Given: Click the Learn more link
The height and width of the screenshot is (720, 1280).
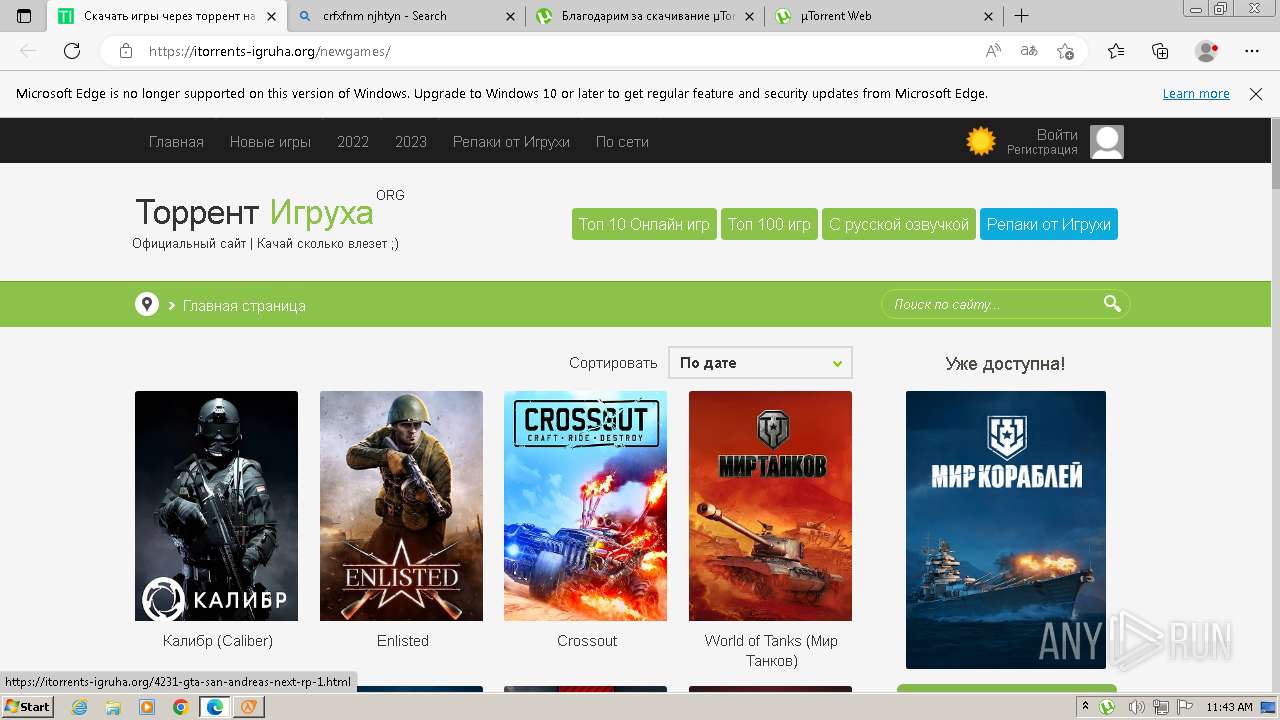Looking at the screenshot, I should point(1196,93).
